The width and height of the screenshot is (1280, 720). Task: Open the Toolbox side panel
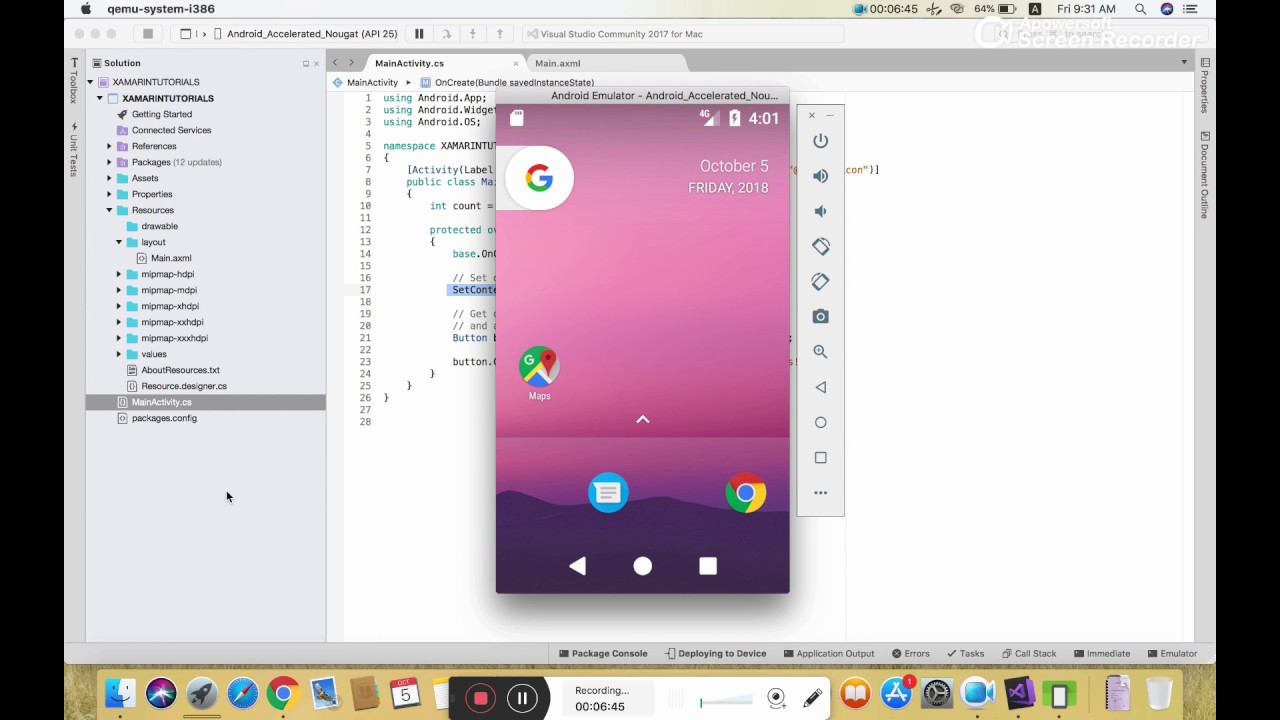(x=74, y=80)
